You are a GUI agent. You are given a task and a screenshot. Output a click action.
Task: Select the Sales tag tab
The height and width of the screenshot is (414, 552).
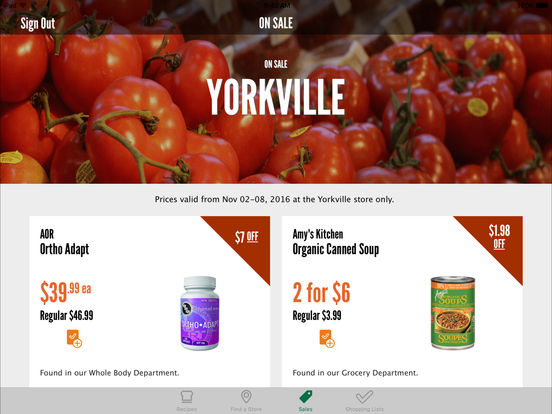pos(305,401)
